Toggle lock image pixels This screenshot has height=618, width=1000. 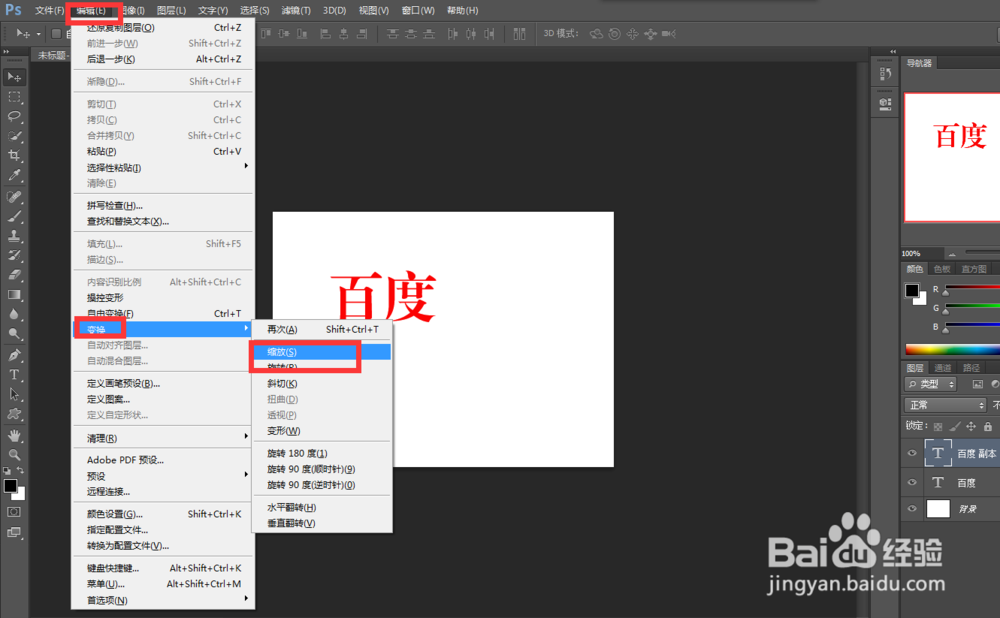point(955,426)
